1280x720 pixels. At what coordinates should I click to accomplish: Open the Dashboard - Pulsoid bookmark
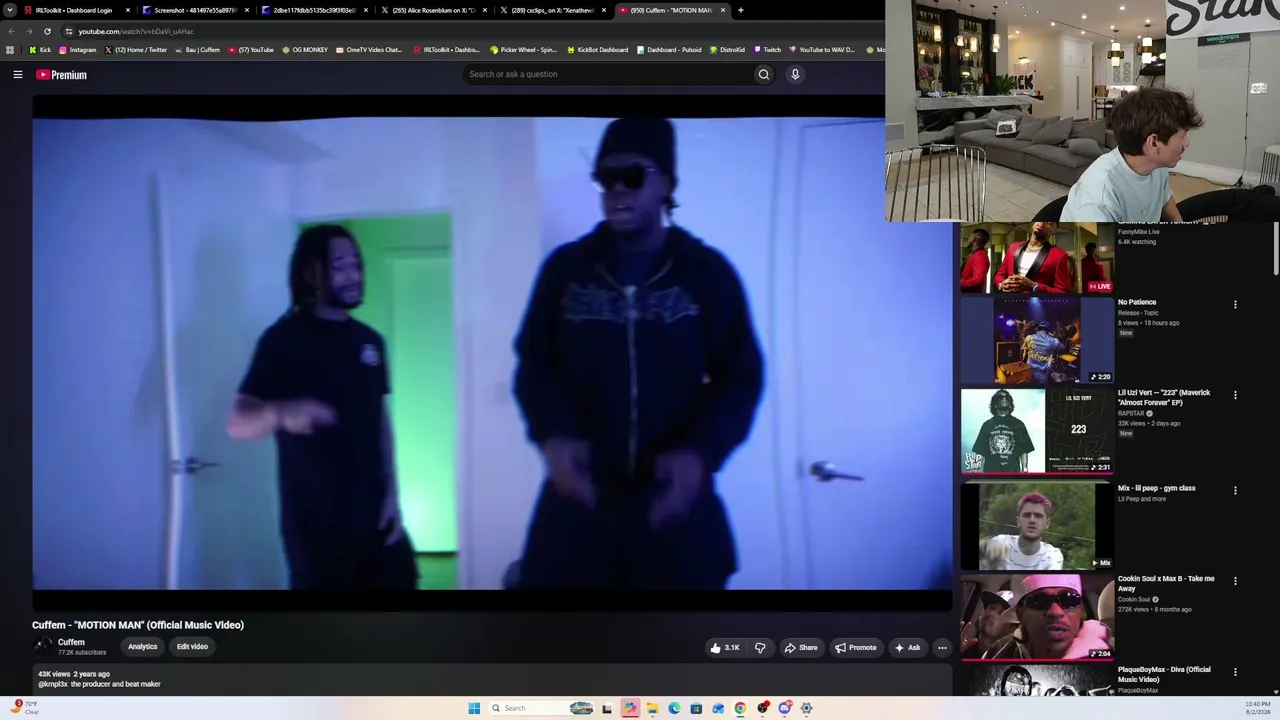pyautogui.click(x=669, y=50)
